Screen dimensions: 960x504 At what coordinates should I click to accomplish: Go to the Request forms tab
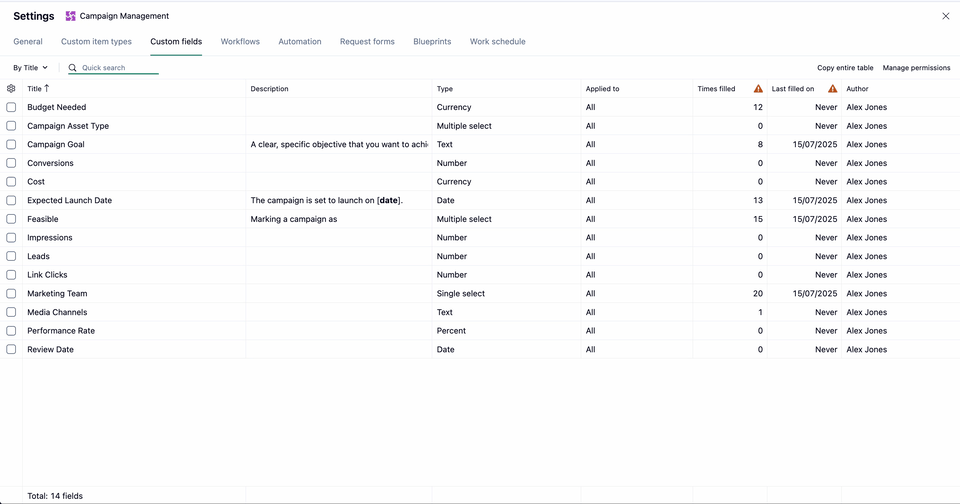pyautogui.click(x=367, y=42)
